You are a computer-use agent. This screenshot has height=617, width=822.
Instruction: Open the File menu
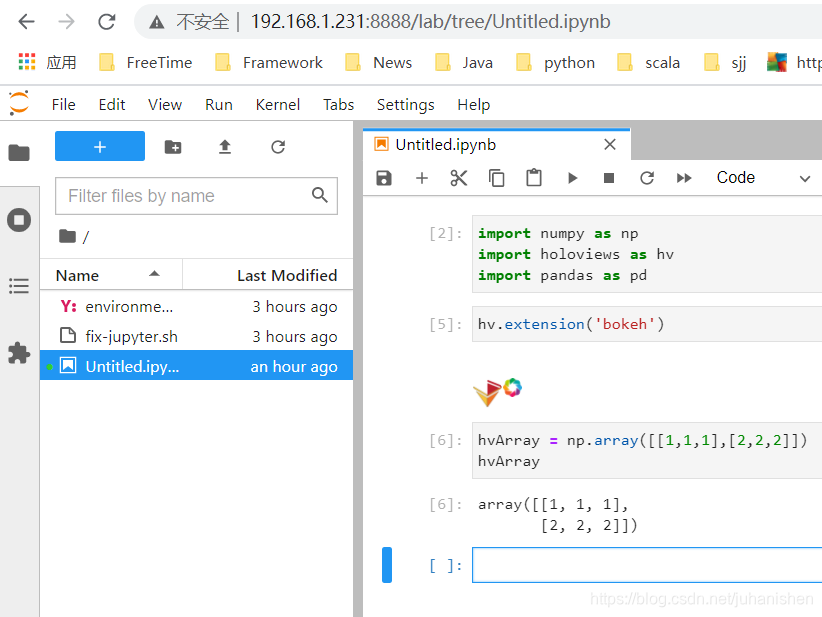63,104
